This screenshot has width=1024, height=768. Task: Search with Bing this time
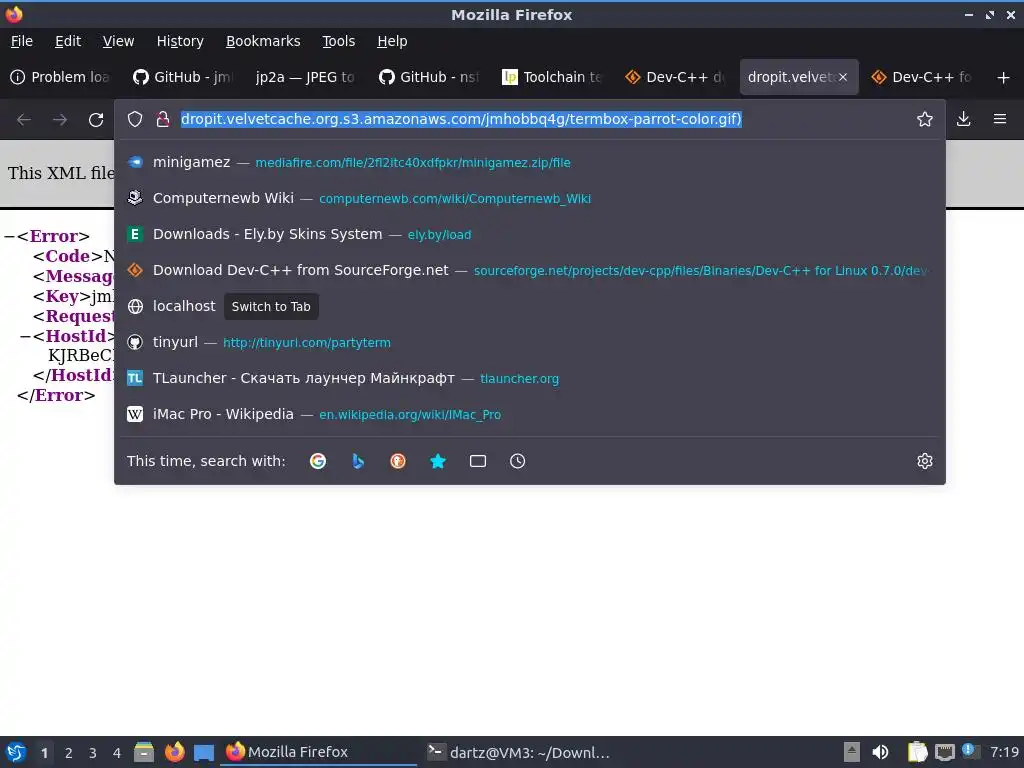coord(358,461)
